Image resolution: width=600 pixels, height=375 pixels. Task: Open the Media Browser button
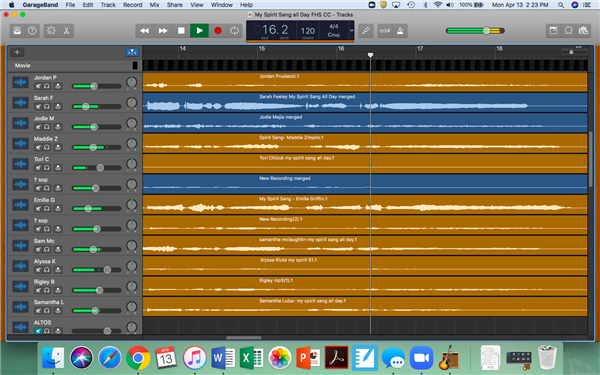click(584, 31)
